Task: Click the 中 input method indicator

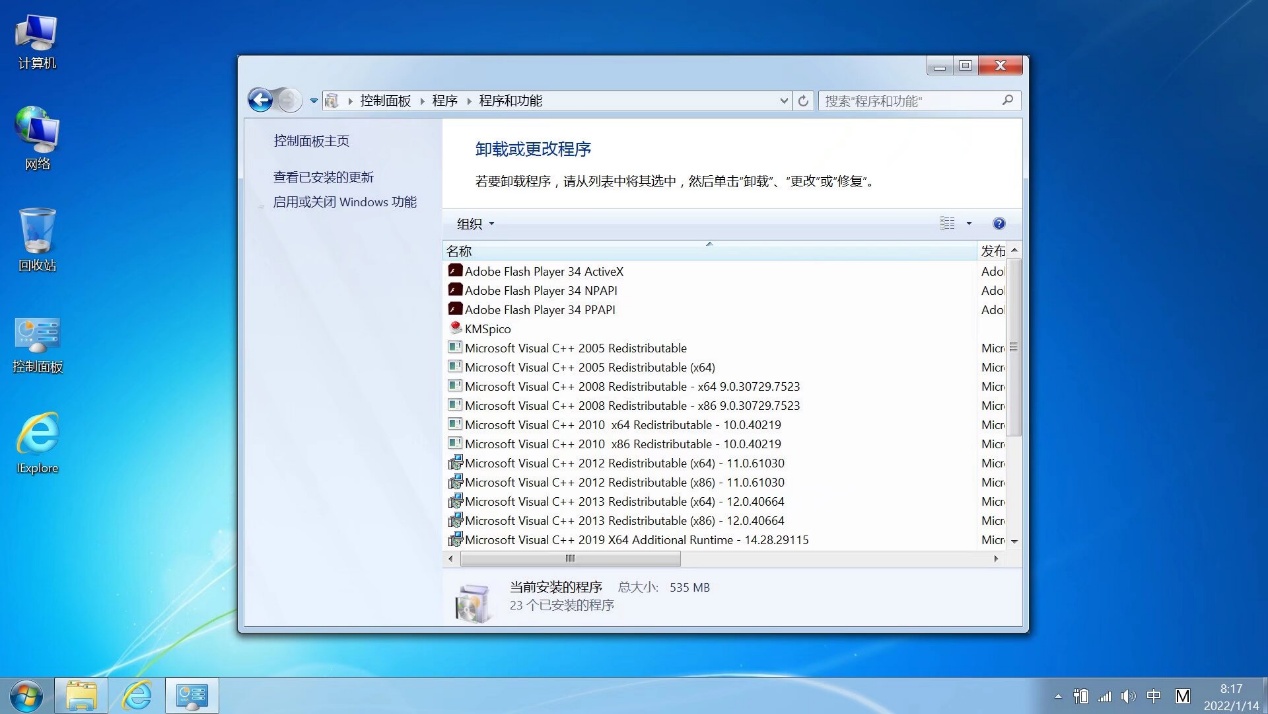Action: (x=1154, y=696)
